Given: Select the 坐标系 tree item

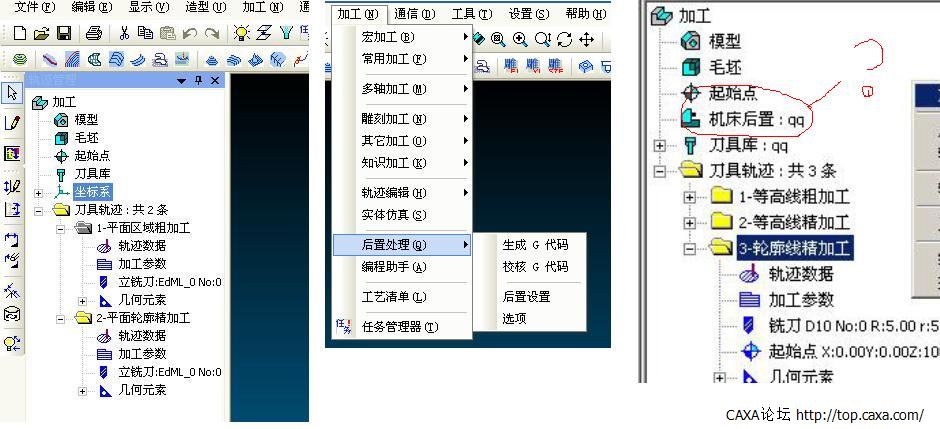Looking at the screenshot, I should click(92, 192).
